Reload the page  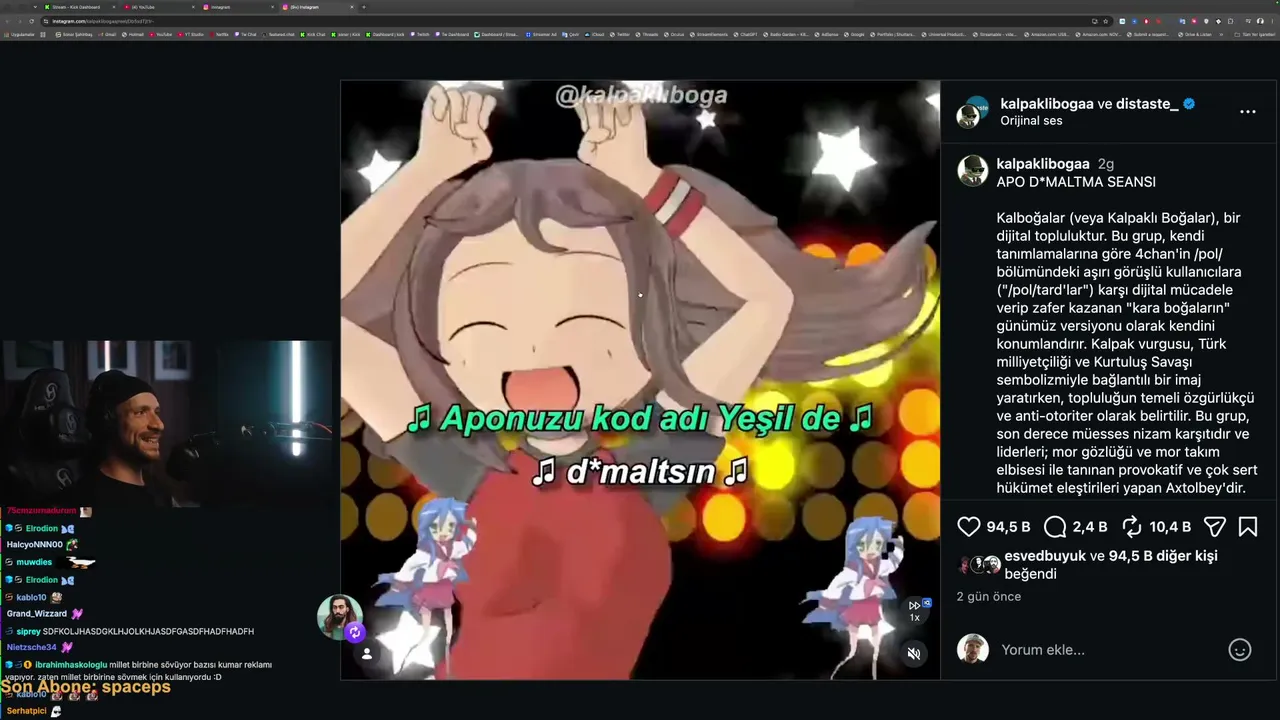[x=32, y=21]
